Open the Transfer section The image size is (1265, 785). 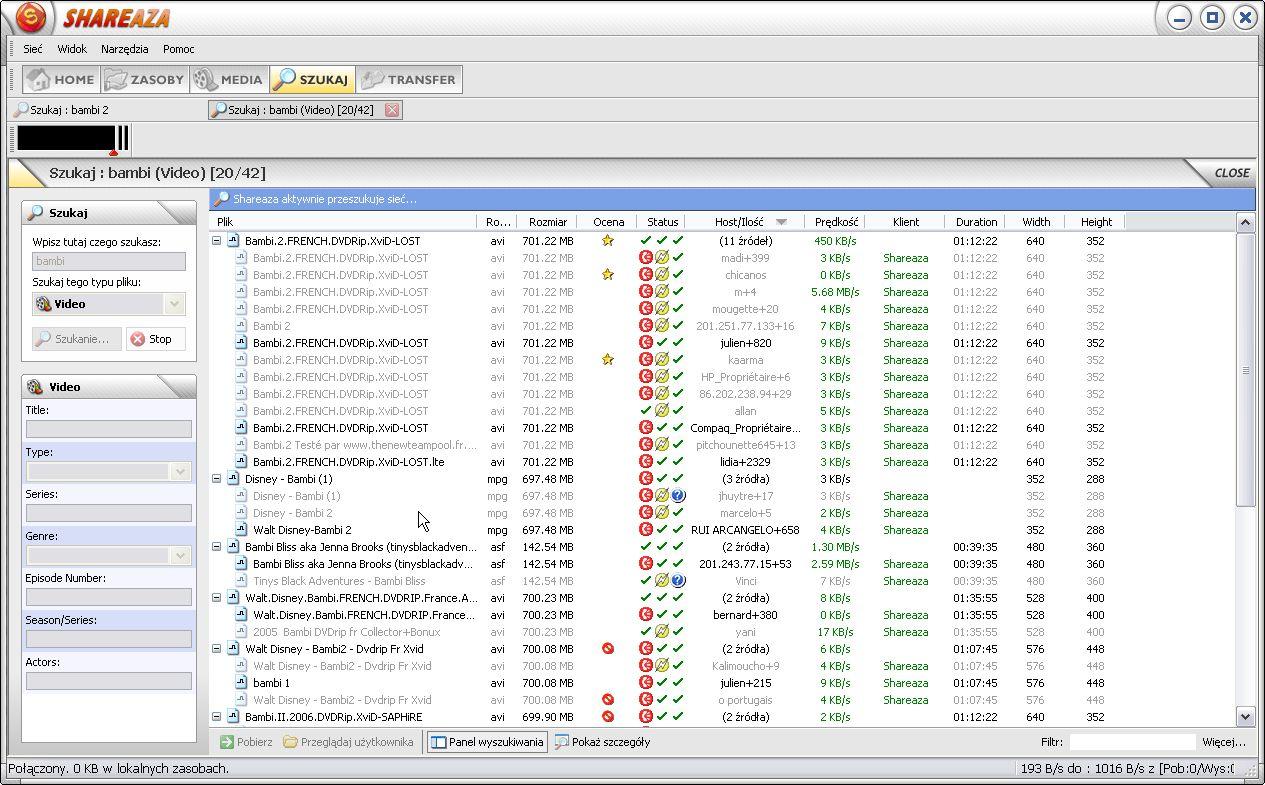coord(409,80)
